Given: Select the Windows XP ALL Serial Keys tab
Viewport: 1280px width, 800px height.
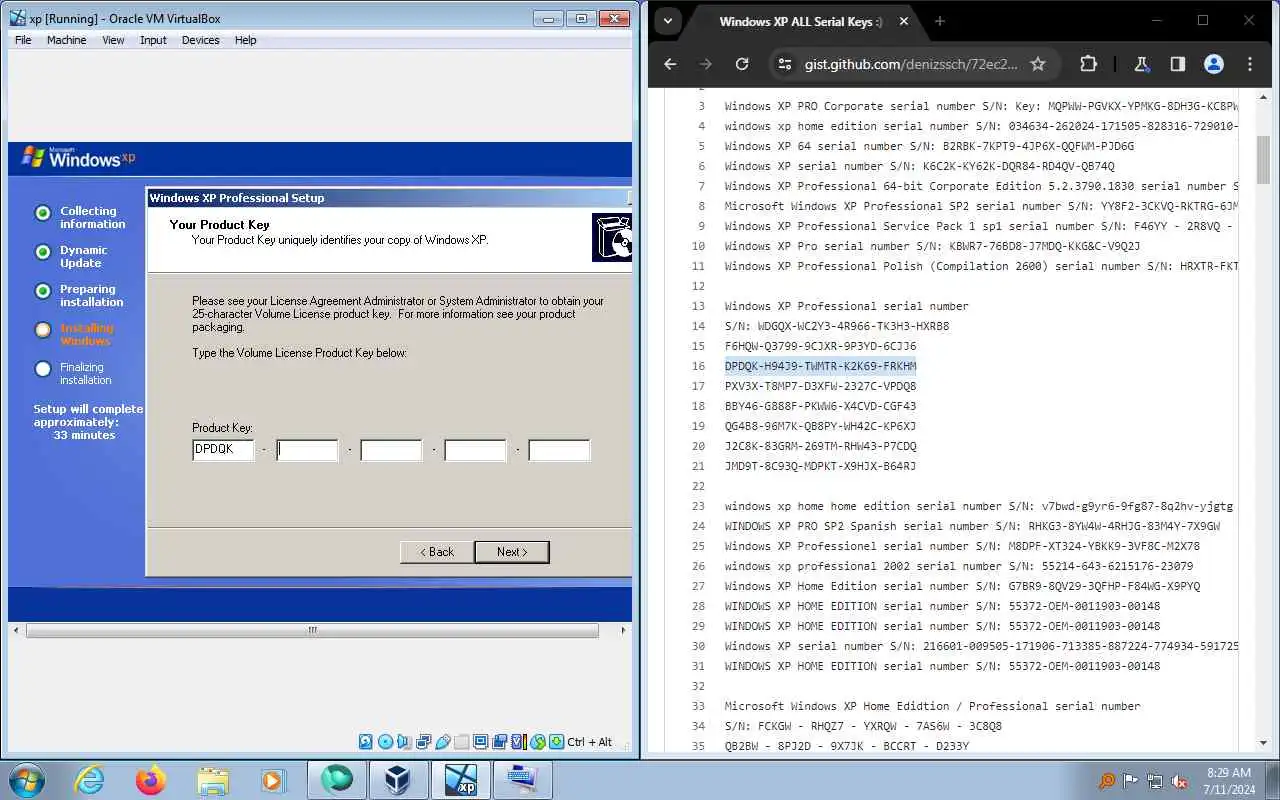Looking at the screenshot, I should coord(800,22).
